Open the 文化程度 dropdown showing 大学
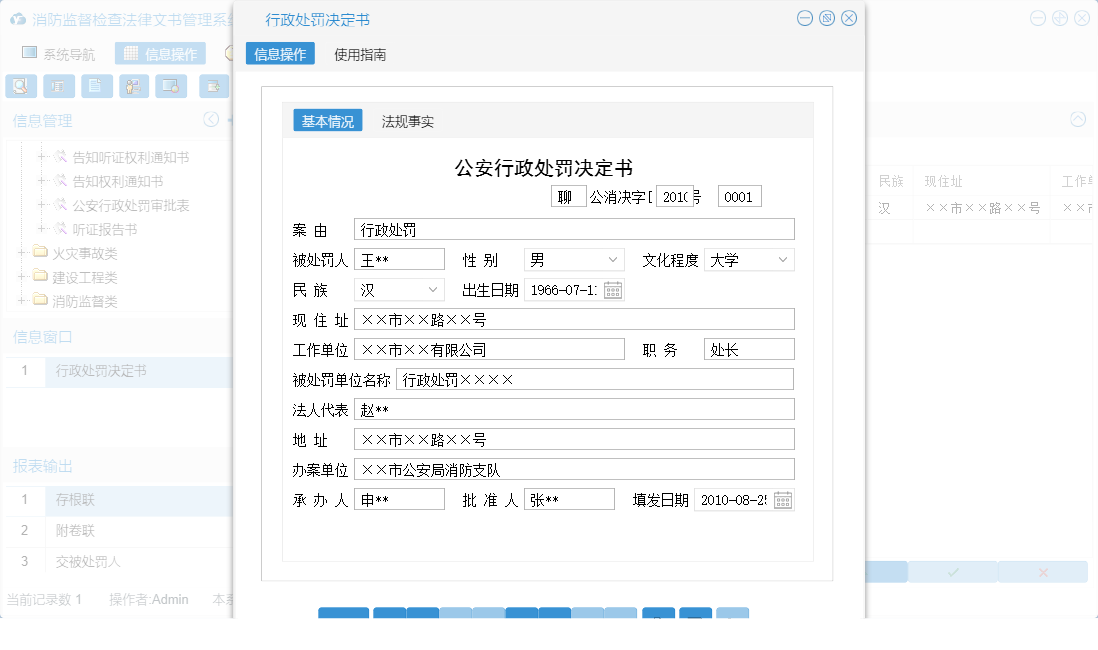1098x650 pixels. [747, 258]
